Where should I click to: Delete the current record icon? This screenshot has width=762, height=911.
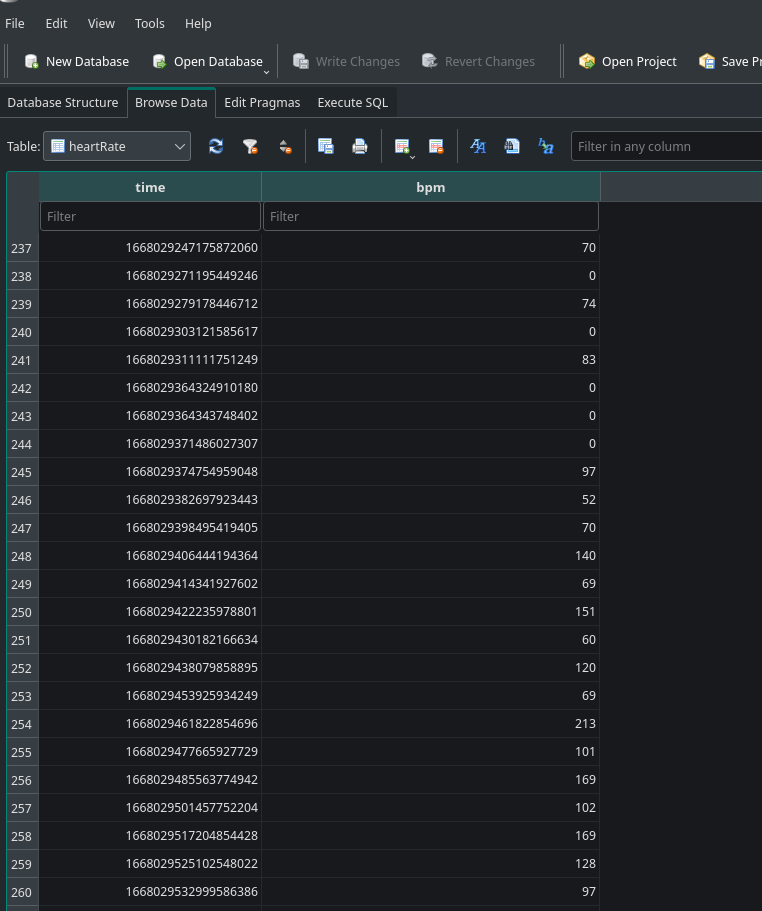[436, 146]
